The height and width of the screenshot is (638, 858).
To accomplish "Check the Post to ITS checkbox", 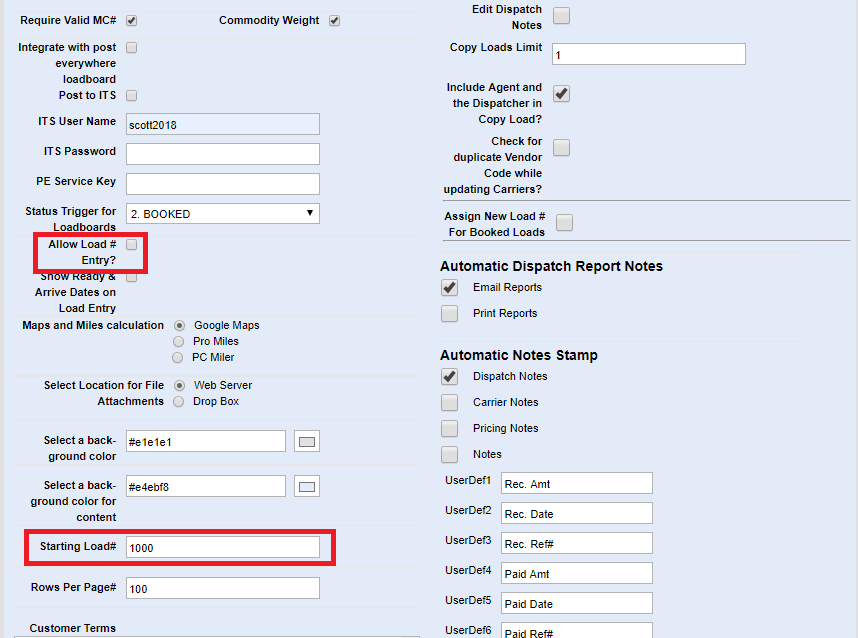I will tap(132, 96).
